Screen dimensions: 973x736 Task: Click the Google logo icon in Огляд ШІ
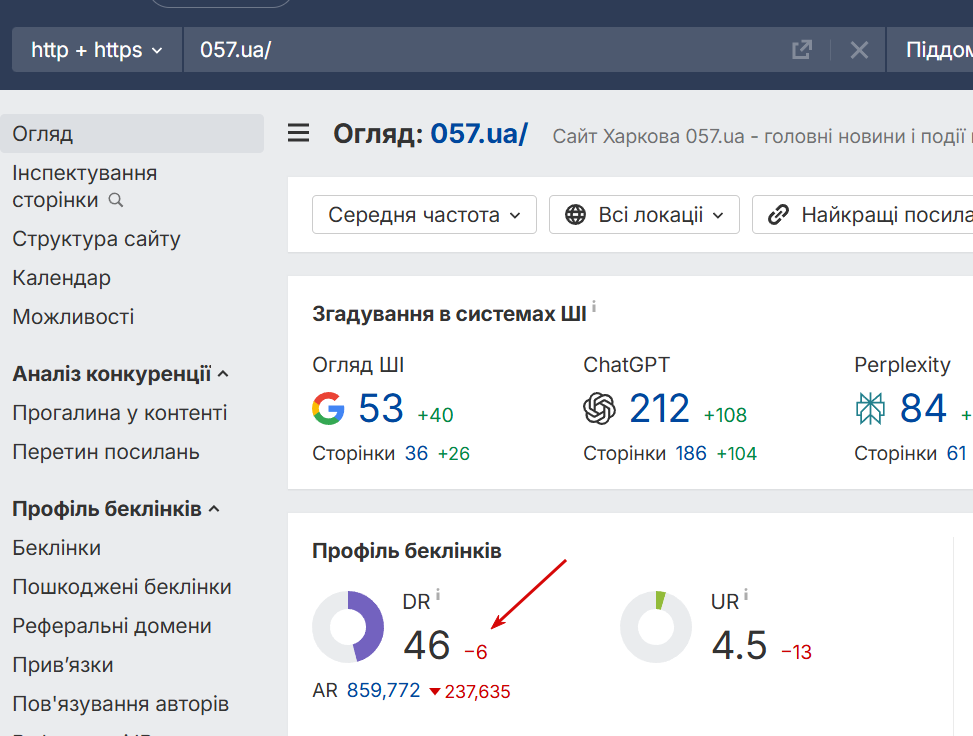coord(328,408)
